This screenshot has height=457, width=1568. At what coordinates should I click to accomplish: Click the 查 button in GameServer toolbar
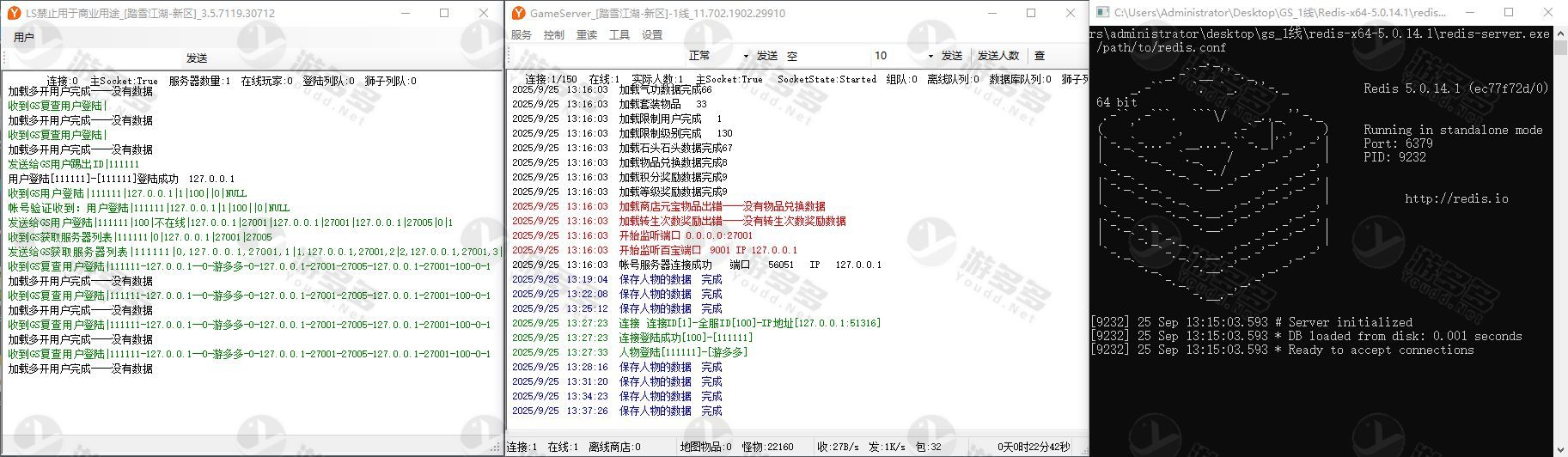coord(1040,56)
